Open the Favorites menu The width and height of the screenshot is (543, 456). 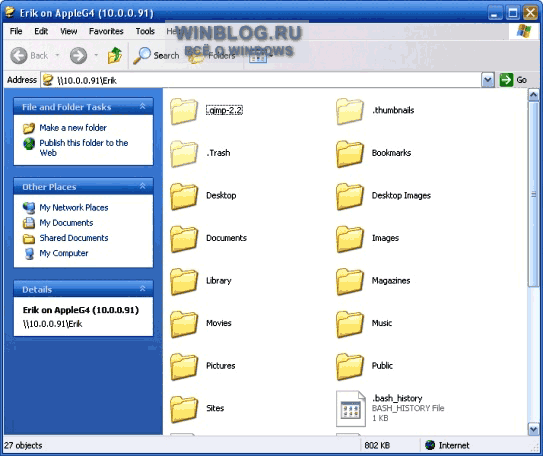(x=106, y=31)
